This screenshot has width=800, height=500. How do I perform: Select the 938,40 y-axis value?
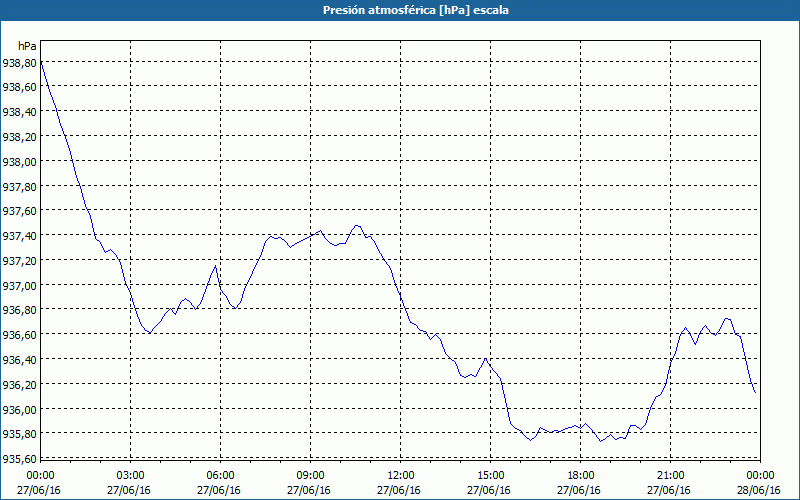pos(20,112)
